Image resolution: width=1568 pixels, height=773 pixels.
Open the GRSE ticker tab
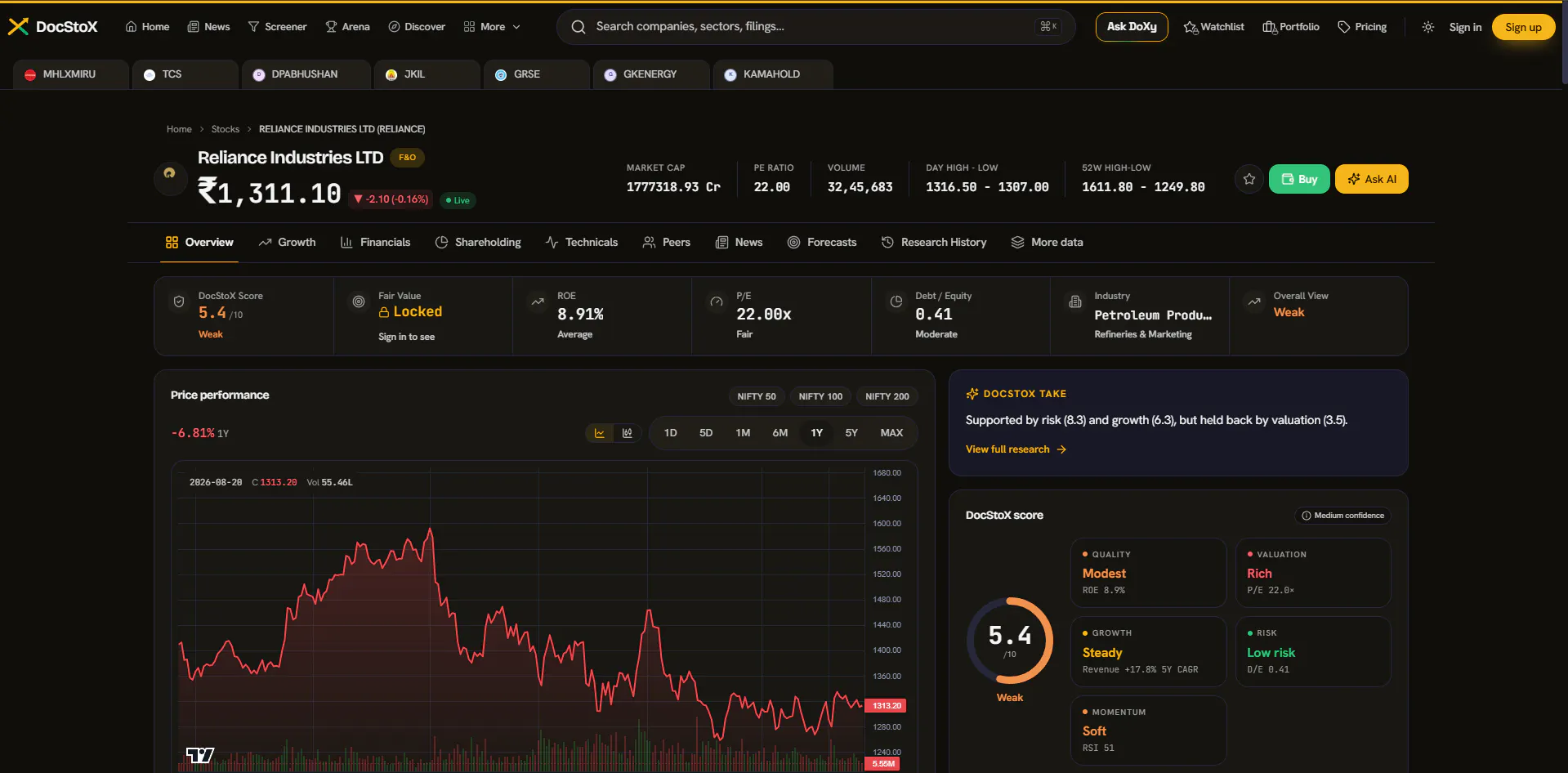click(536, 74)
